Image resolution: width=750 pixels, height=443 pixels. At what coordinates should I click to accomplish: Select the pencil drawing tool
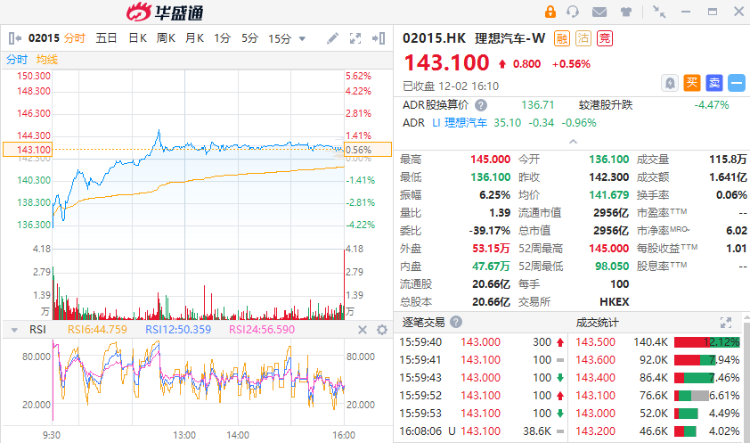tap(333, 38)
